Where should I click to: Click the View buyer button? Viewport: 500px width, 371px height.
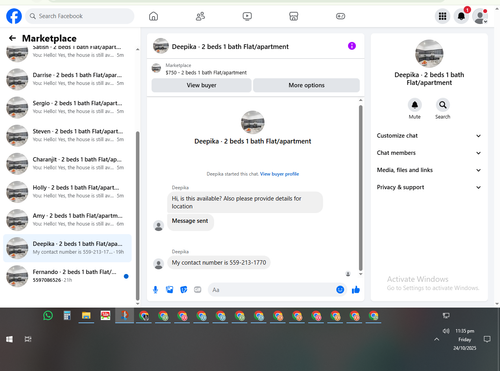(x=201, y=85)
